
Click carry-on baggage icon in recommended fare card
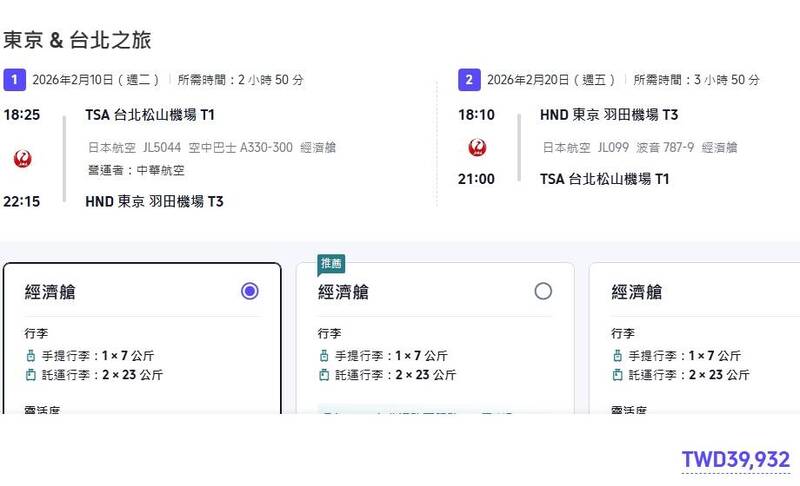point(324,355)
